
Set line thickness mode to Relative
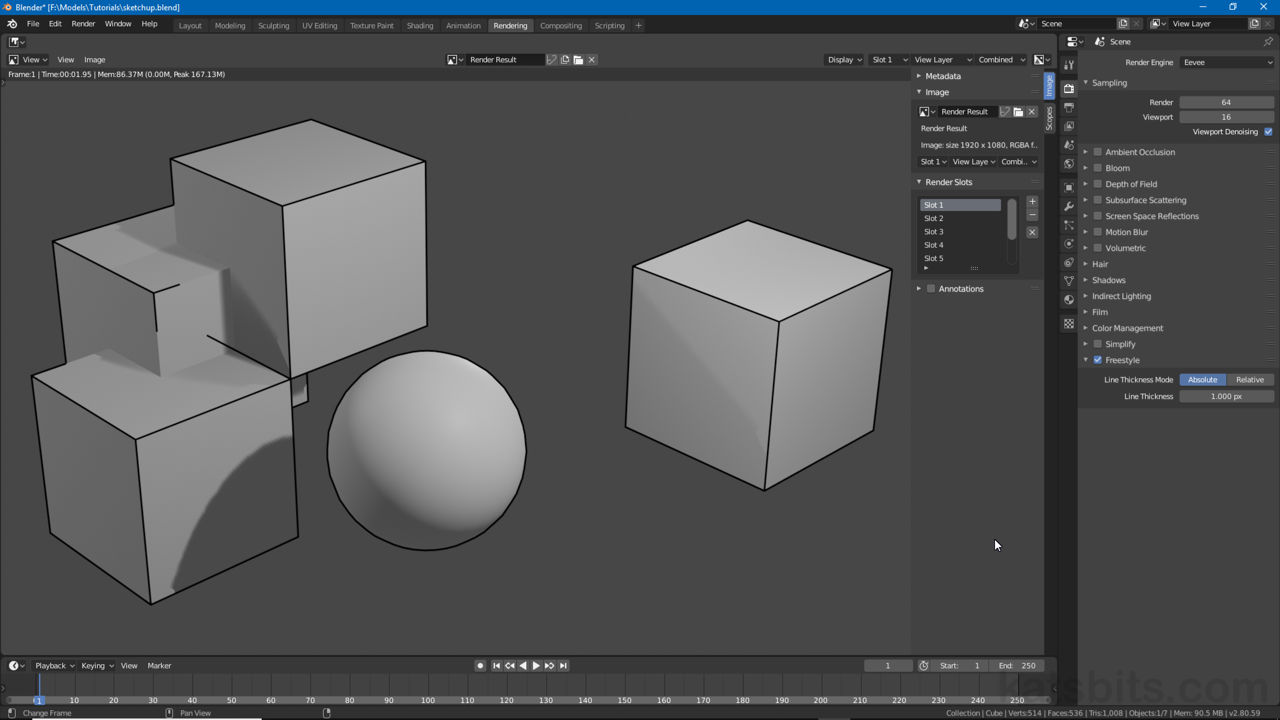point(1250,380)
